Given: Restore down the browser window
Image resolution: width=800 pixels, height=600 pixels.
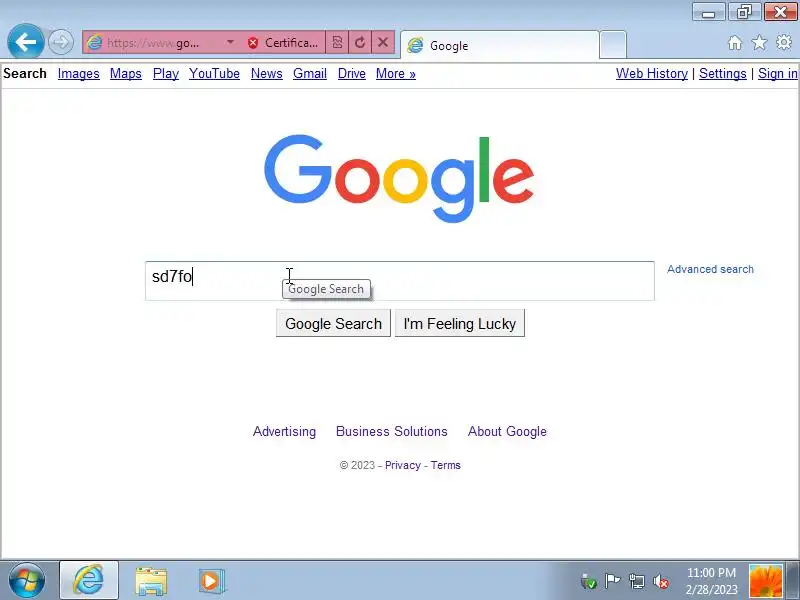Looking at the screenshot, I should [x=744, y=12].
